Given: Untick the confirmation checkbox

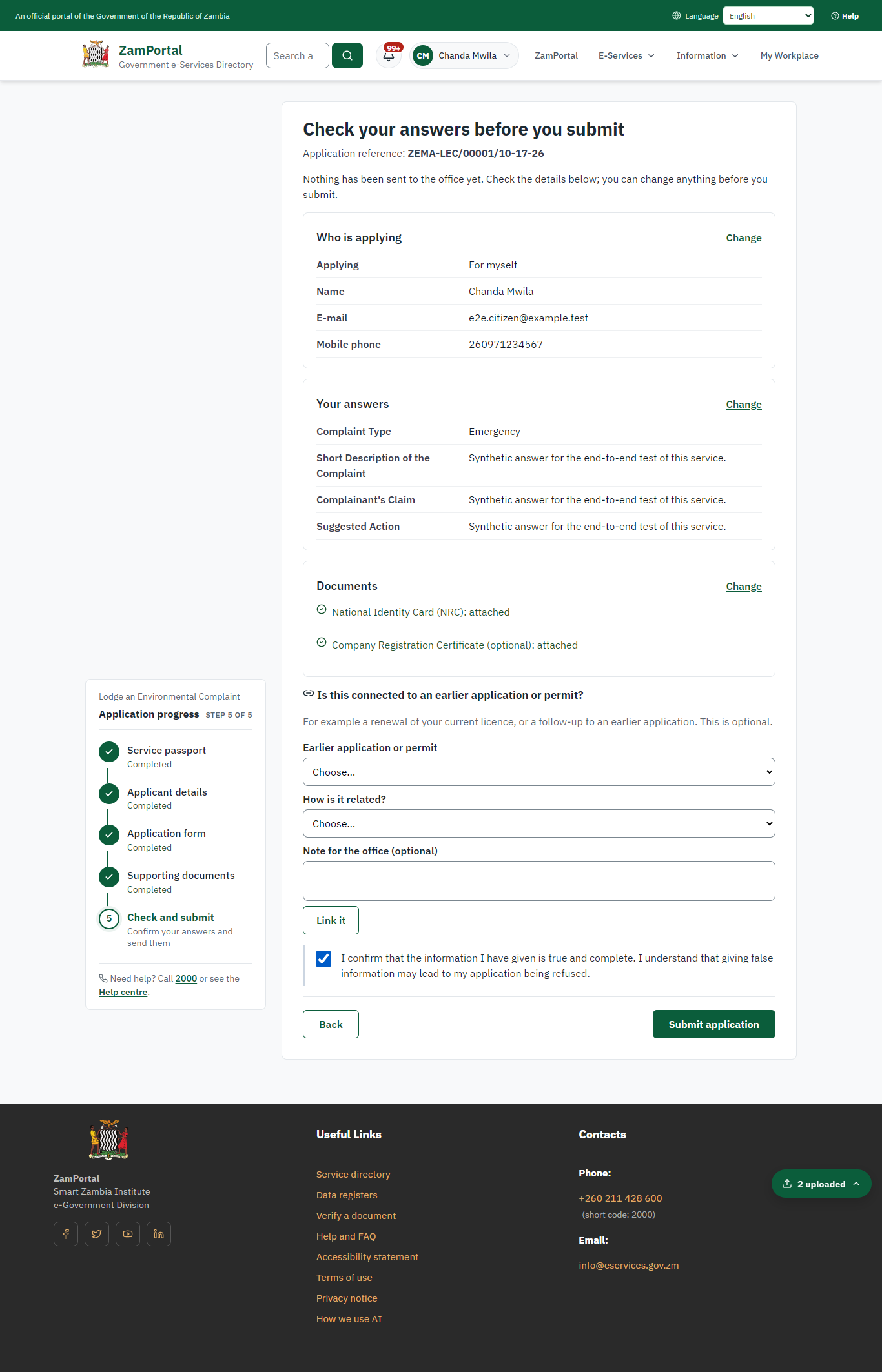Looking at the screenshot, I should tap(323, 958).
